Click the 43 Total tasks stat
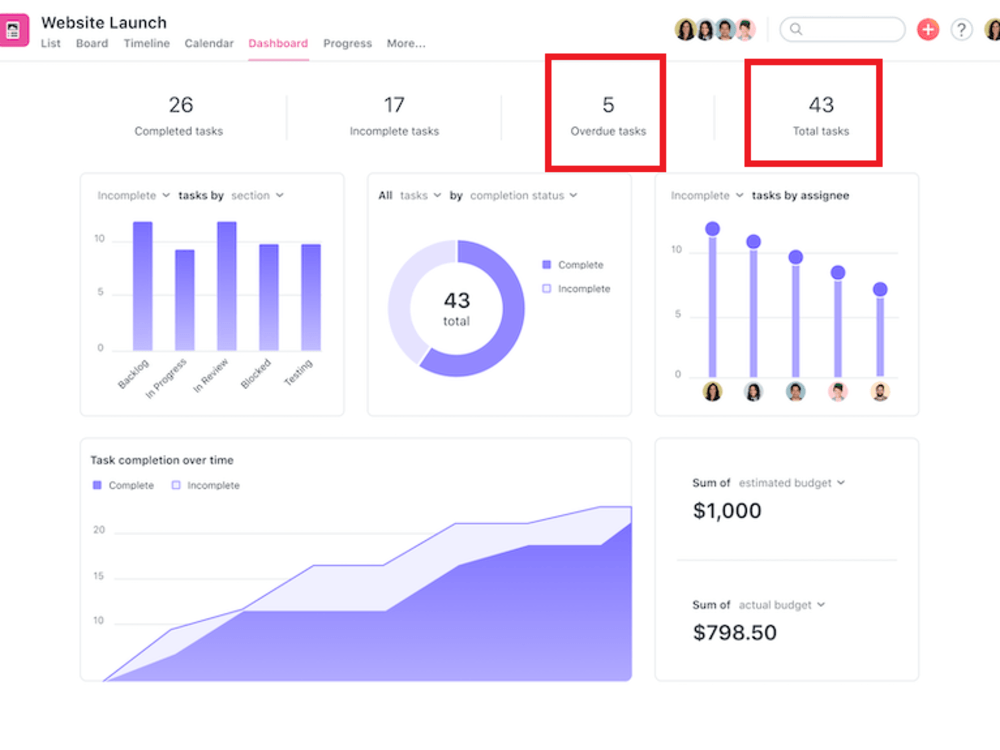The image size is (1000, 750). click(821, 115)
